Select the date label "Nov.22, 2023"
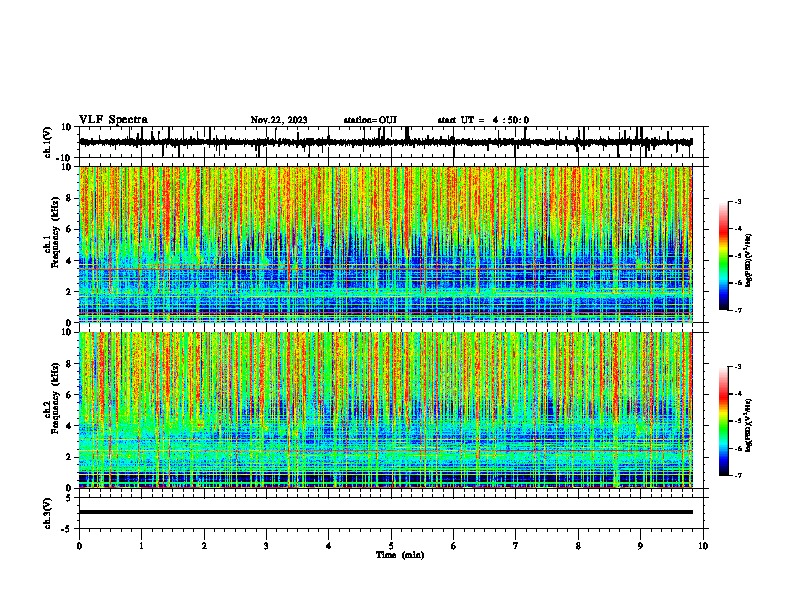The width and height of the screenshot is (792, 612). (x=279, y=120)
